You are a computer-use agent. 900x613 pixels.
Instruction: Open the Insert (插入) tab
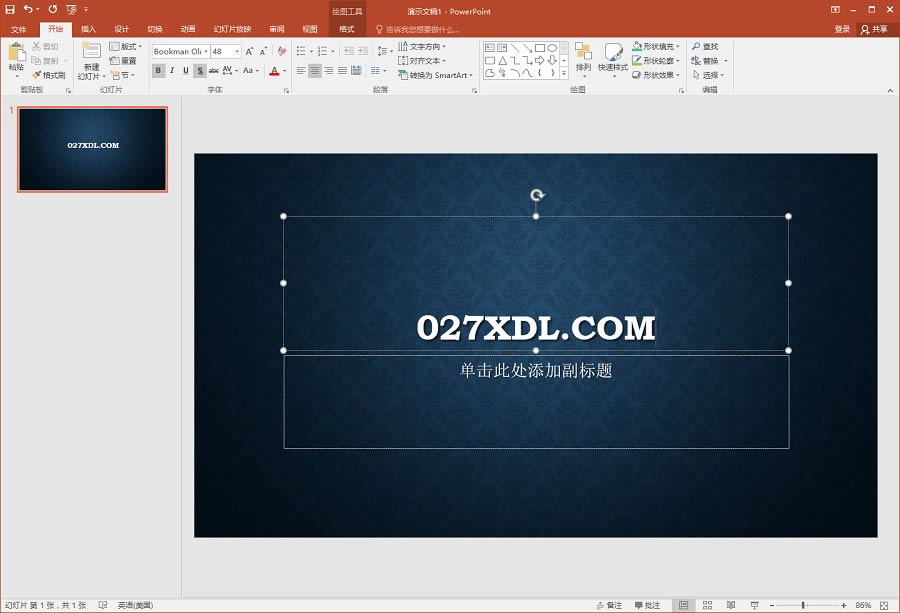(88, 29)
